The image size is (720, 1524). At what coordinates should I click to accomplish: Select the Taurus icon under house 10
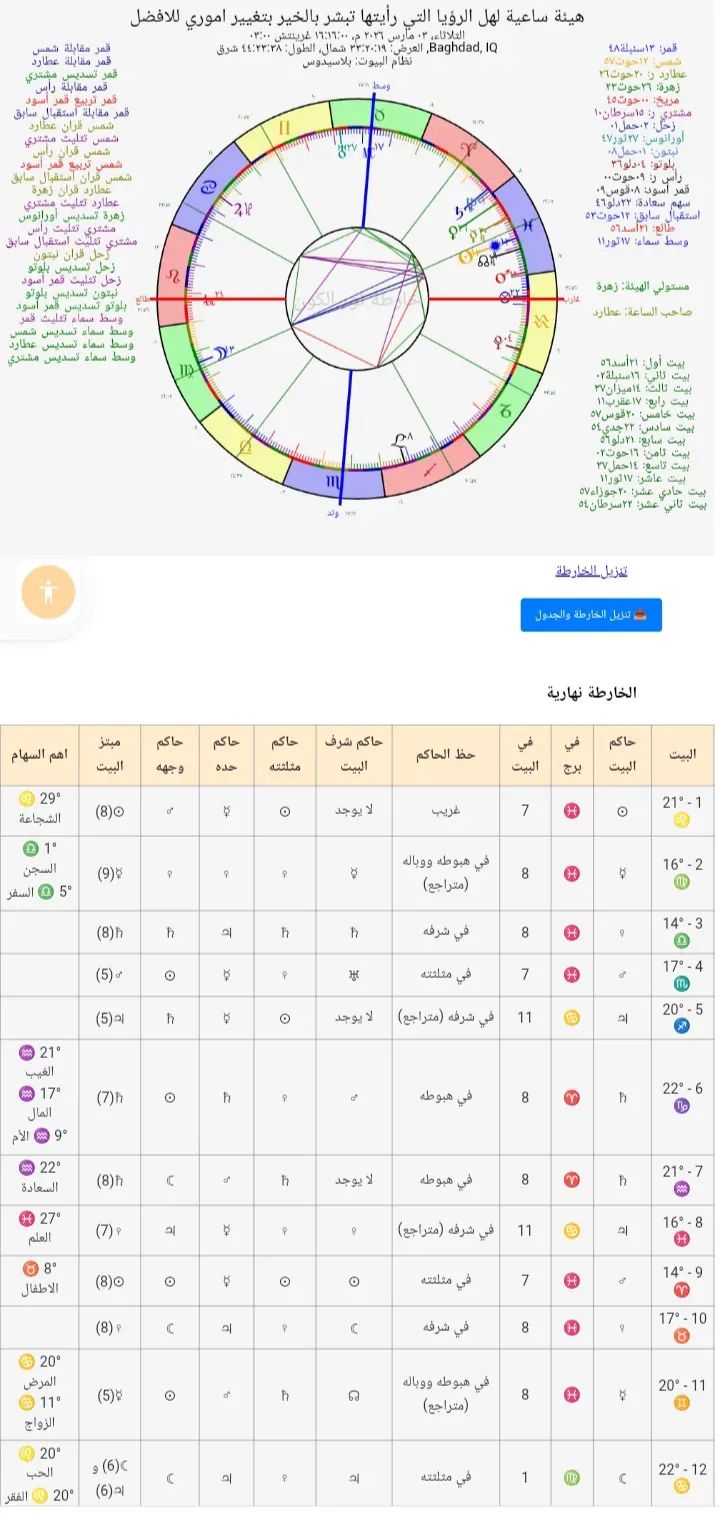tap(682, 1340)
